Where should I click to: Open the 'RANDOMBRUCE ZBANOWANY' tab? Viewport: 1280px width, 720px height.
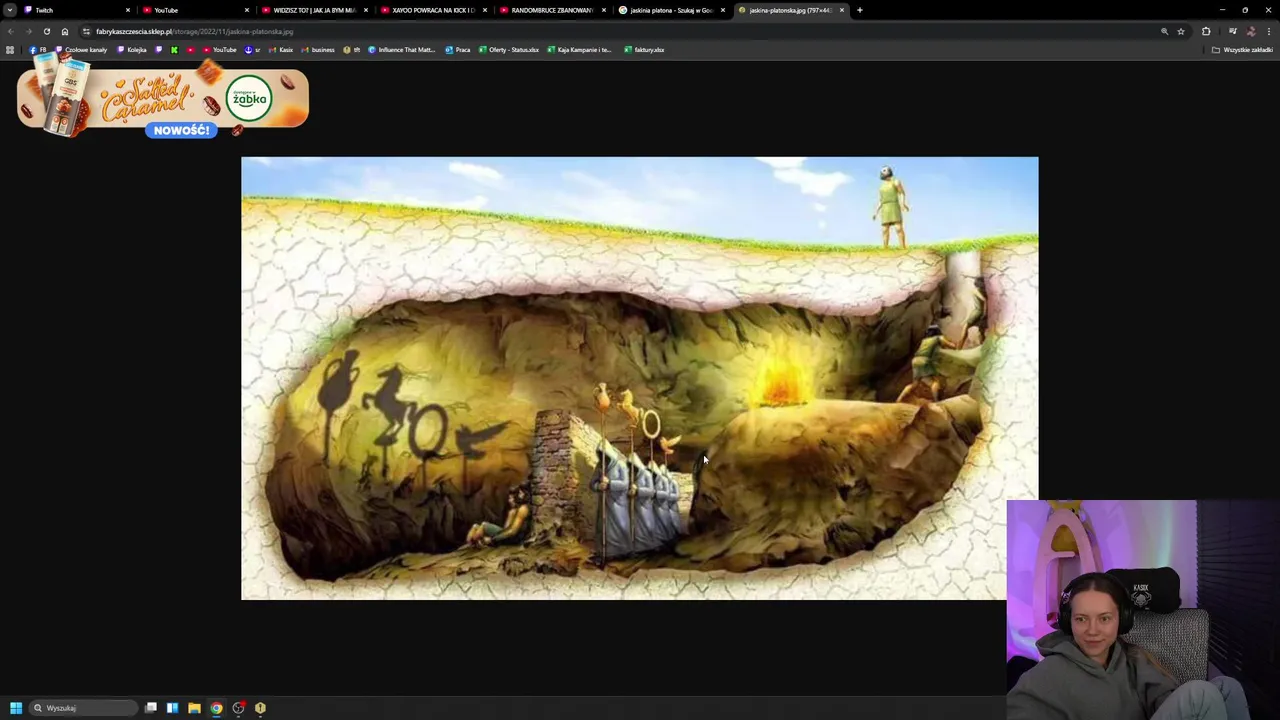coord(552,10)
